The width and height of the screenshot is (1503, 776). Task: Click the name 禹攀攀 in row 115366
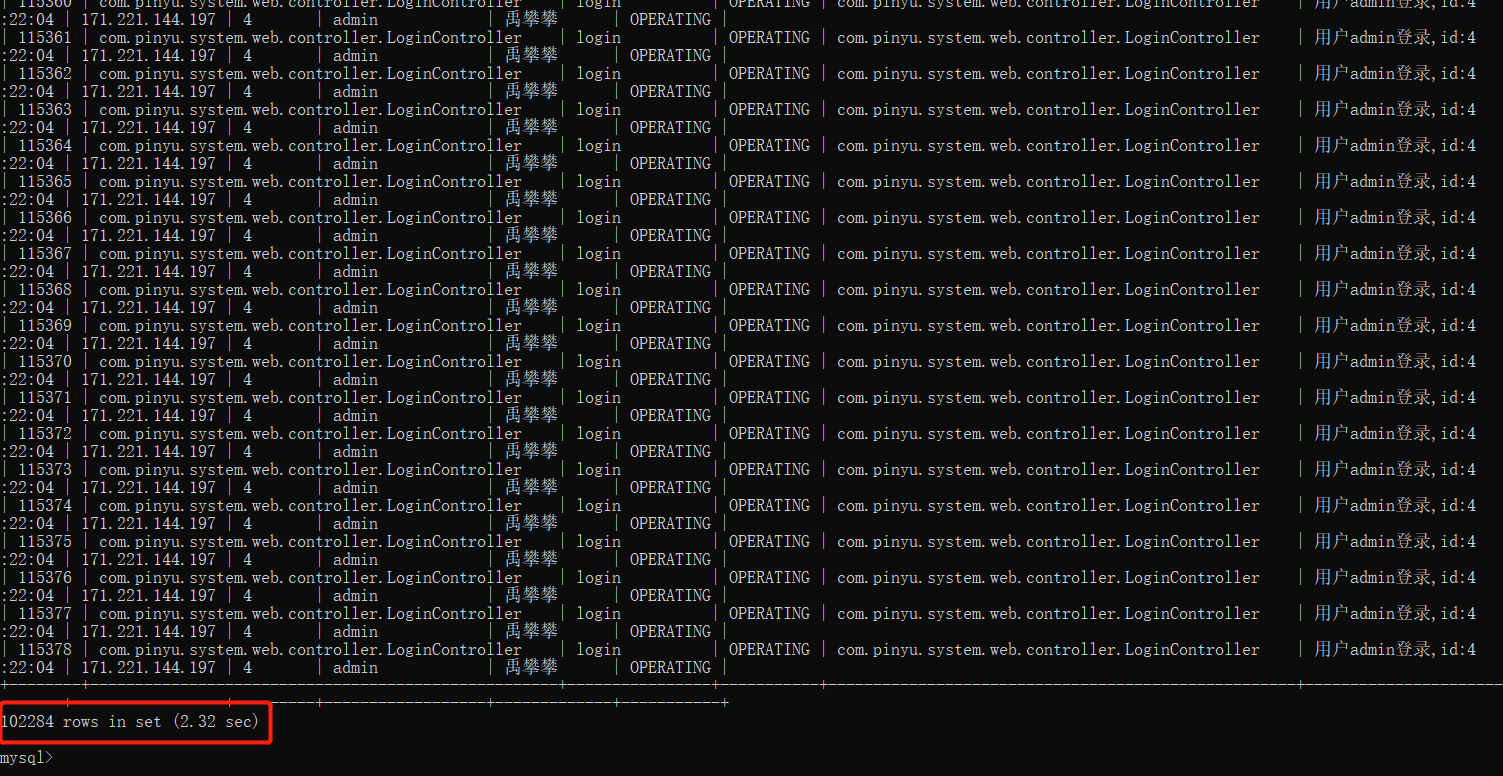(532, 234)
